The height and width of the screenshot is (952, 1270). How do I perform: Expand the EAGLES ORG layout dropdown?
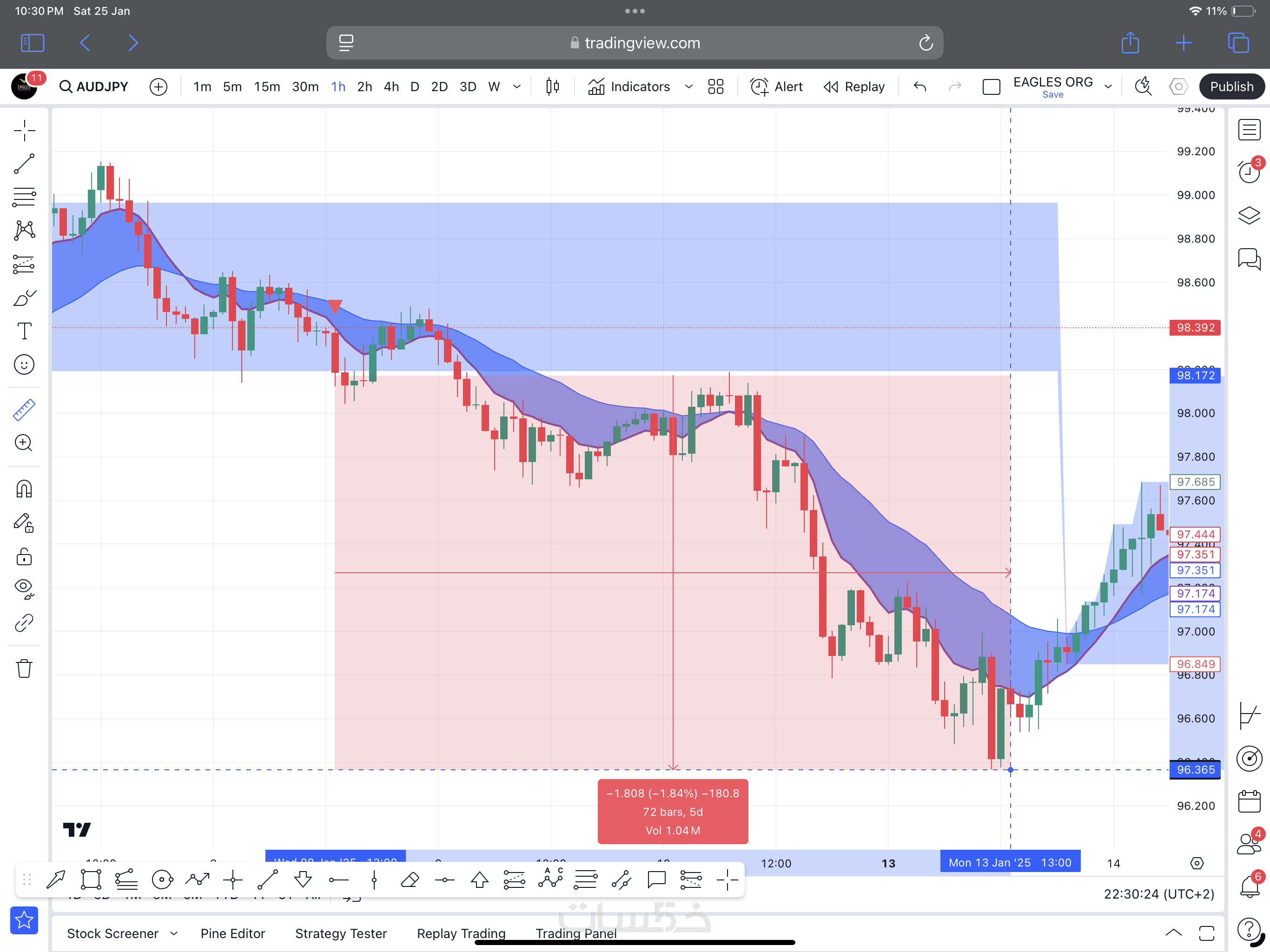(1108, 87)
